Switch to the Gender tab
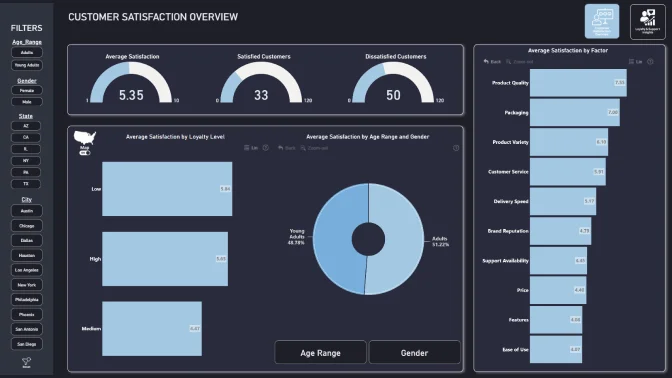The height and width of the screenshot is (378, 672). [414, 352]
